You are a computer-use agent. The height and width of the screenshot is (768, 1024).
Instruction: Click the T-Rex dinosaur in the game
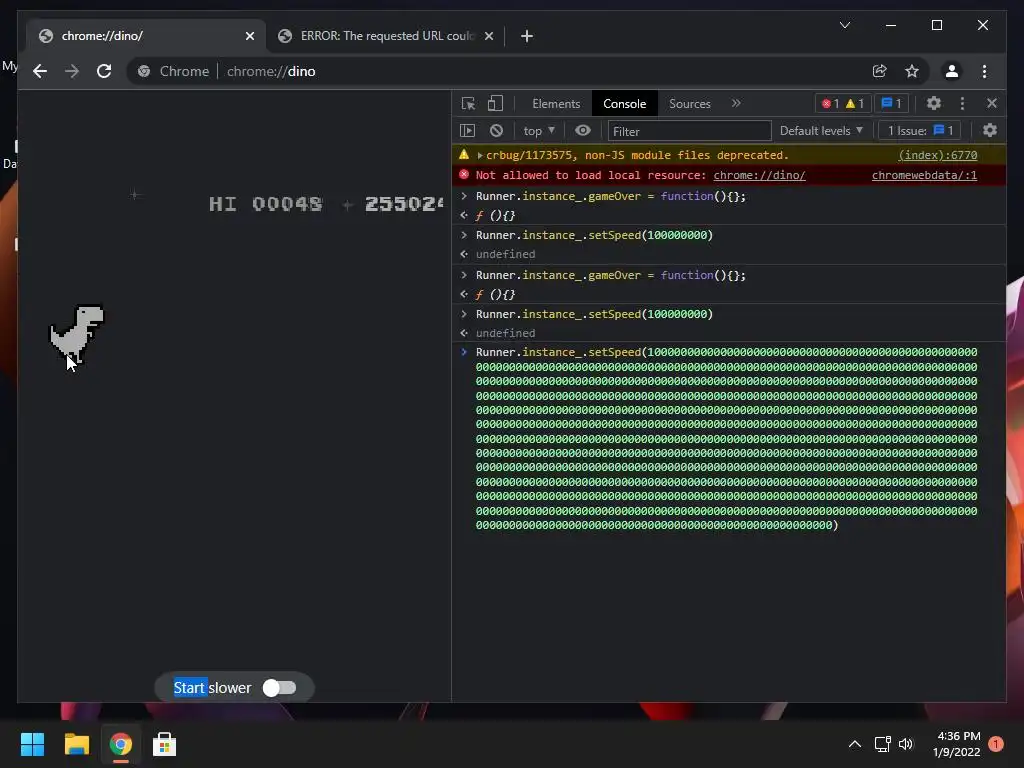[x=77, y=334]
